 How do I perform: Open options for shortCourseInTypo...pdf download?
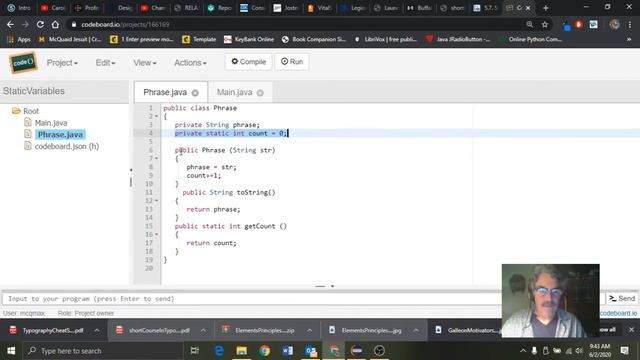pyautogui.click(x=203, y=330)
